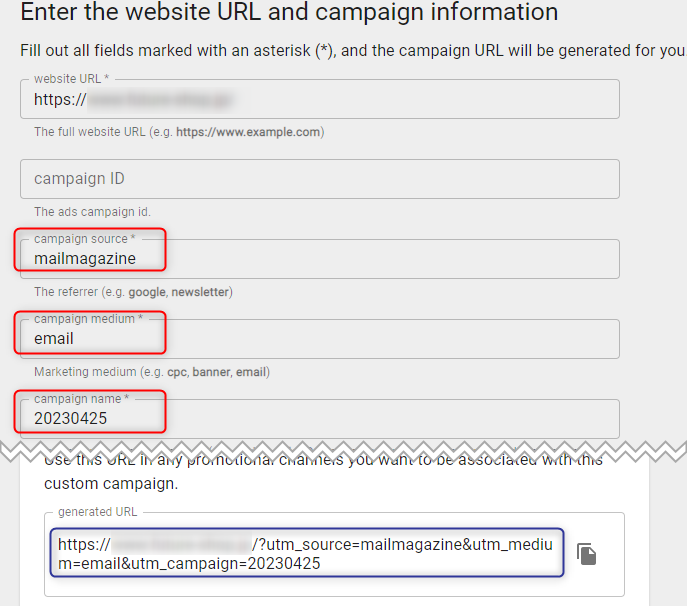This screenshot has width=687, height=606.
Task: Select the empty campaign ID field
Action: (x=320, y=179)
